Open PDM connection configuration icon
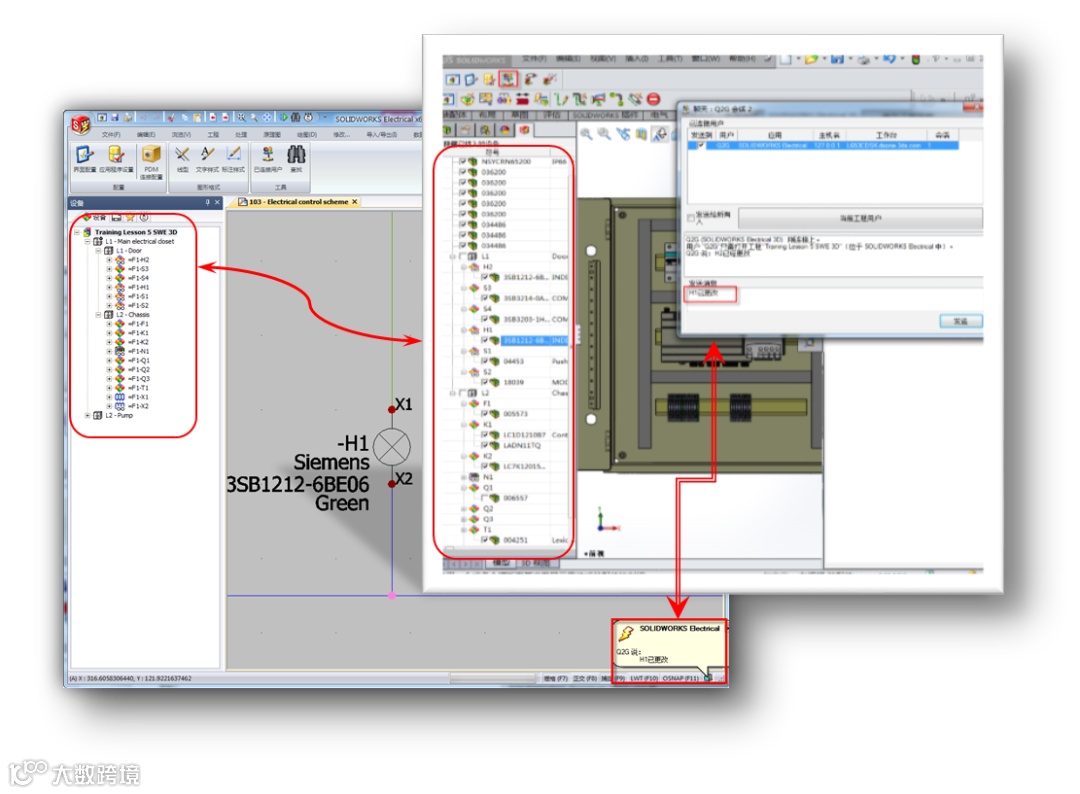Image resolution: width=1080 pixels, height=794 pixels. point(152,154)
